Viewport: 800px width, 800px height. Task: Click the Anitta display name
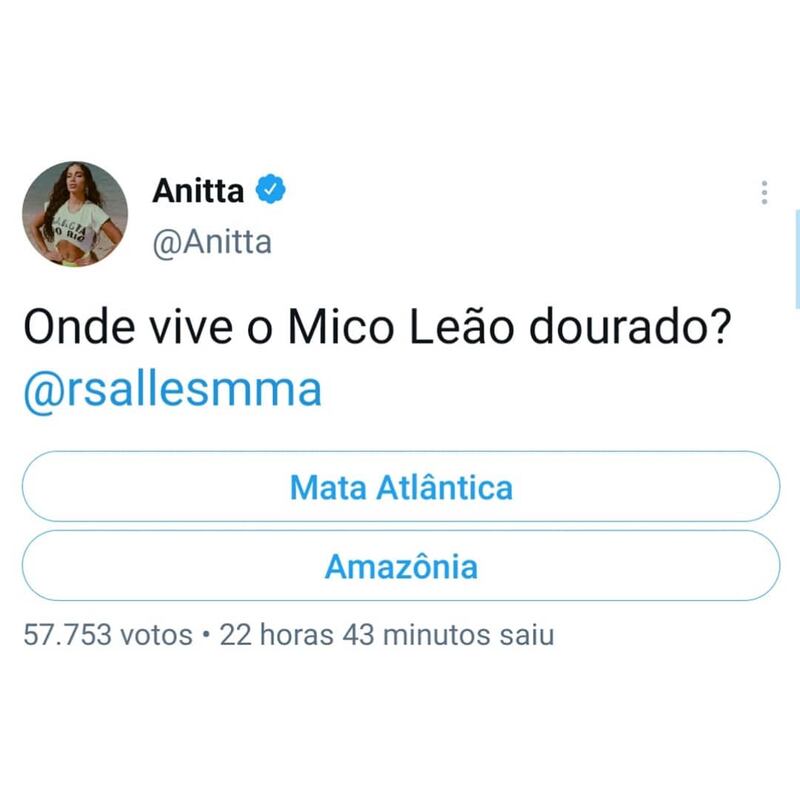click(198, 190)
